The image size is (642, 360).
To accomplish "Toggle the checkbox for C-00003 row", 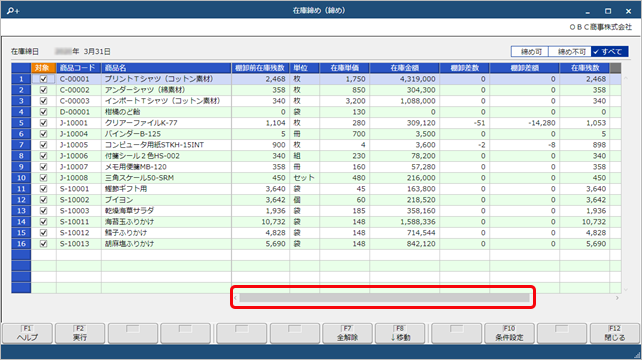I will point(43,101).
